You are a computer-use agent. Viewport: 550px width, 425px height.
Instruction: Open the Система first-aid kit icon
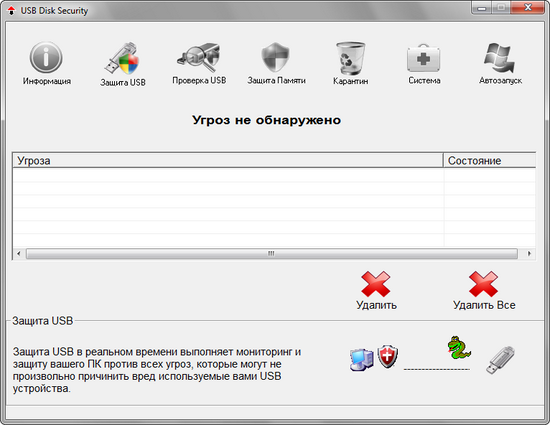coord(424,58)
